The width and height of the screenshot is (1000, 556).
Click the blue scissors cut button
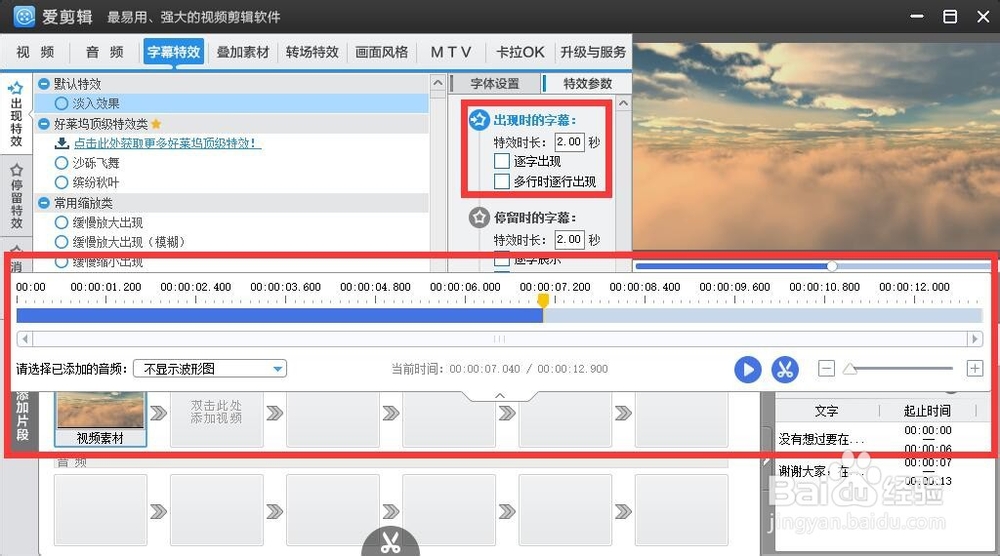(785, 369)
